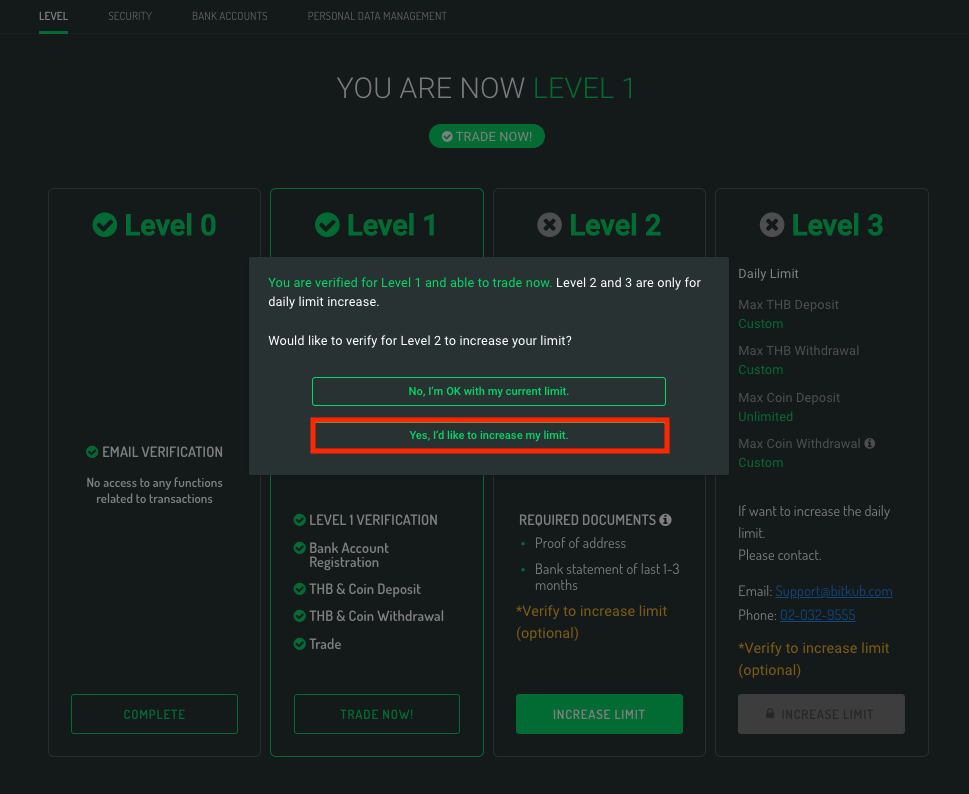
Task: Click the checkmark icon beside Level 0 heading
Action: point(105,225)
